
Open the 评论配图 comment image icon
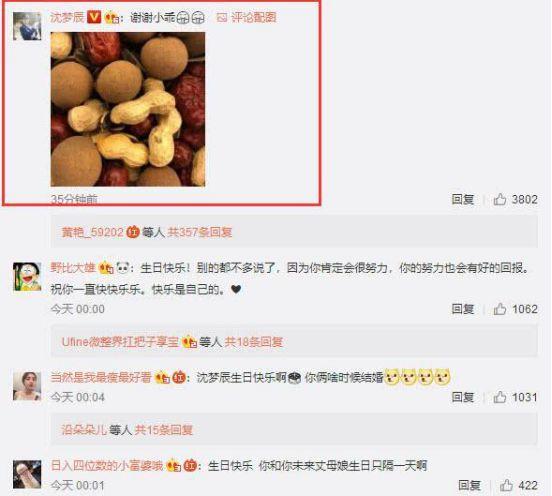click(x=222, y=18)
